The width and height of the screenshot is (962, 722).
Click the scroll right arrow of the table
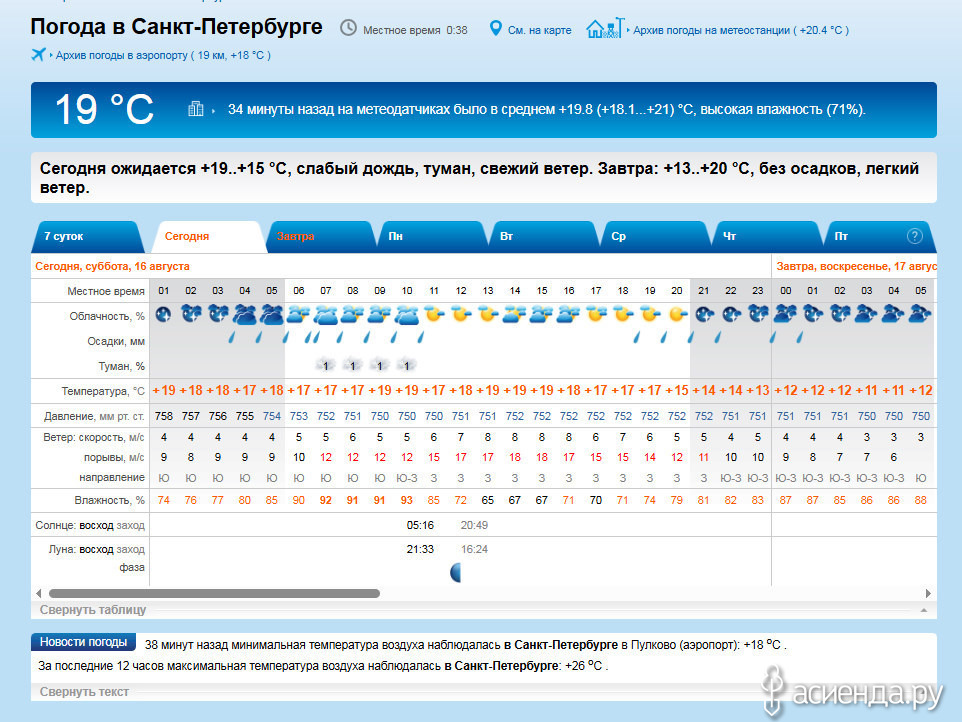point(928,593)
